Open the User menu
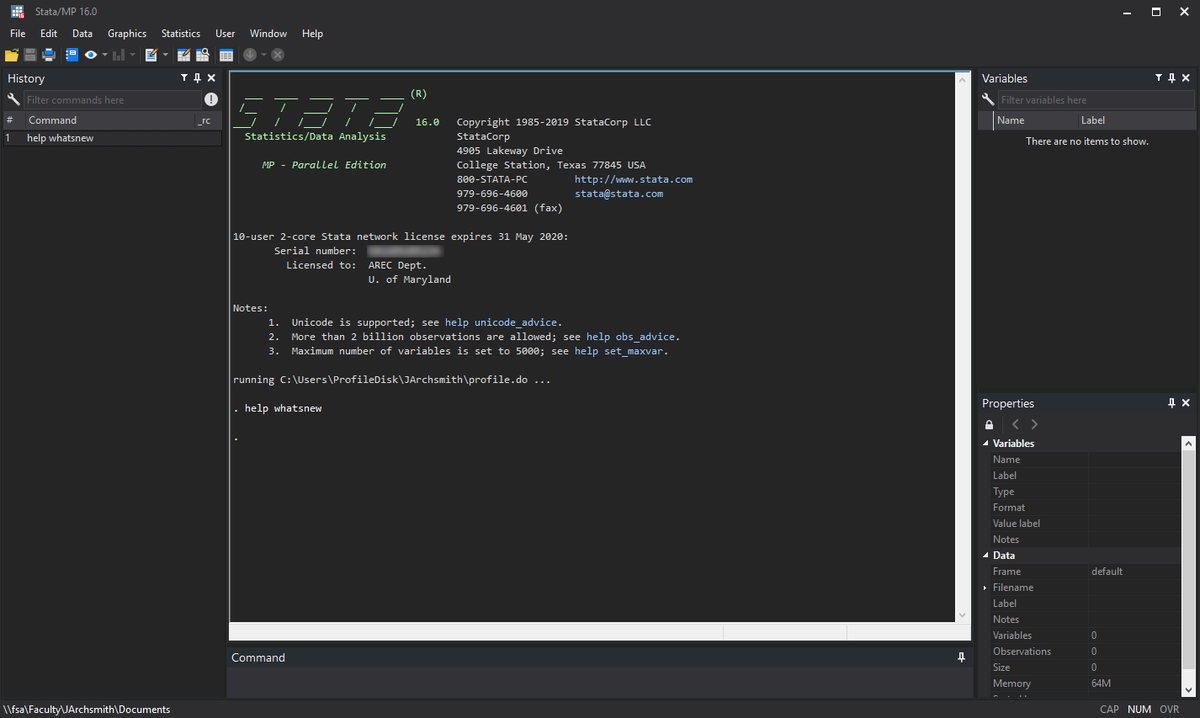The width and height of the screenshot is (1200, 718). [225, 33]
